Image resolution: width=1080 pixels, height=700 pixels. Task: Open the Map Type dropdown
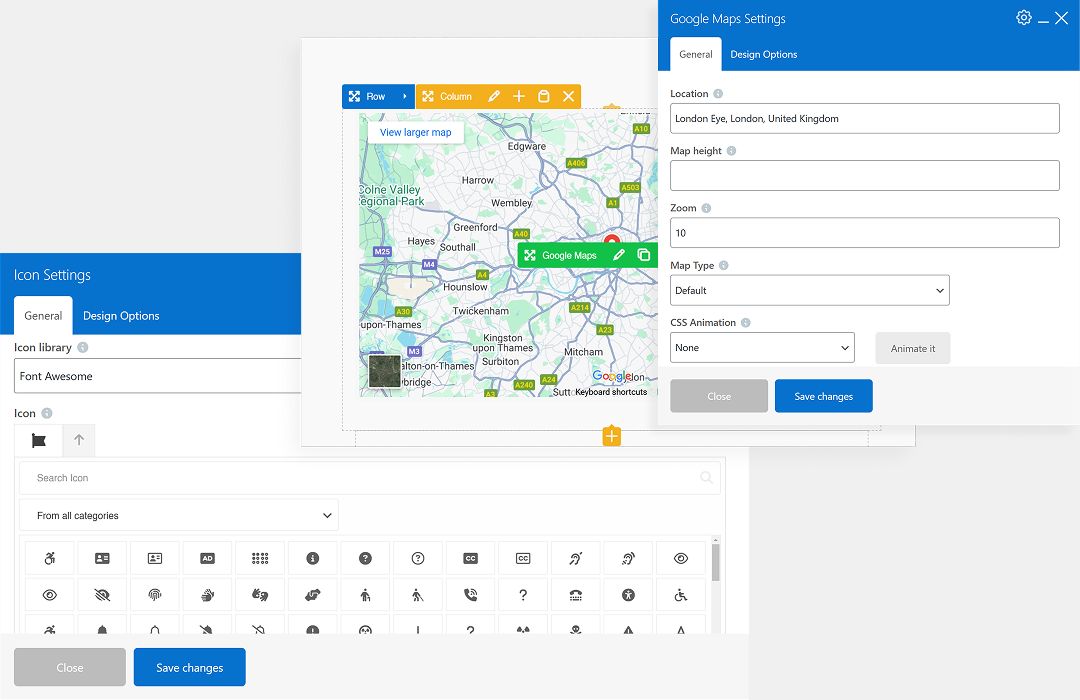809,290
